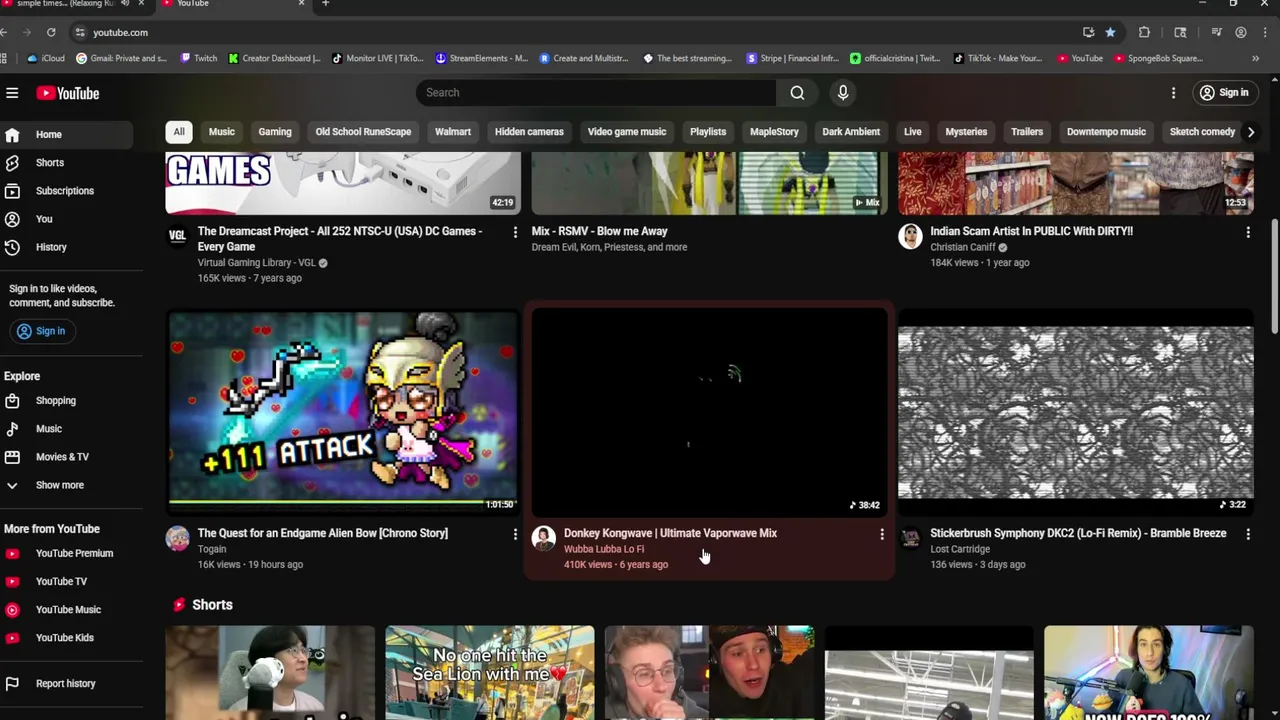This screenshot has width=1280, height=720.
Task: Bookmark page with star icon
Action: point(1110,32)
